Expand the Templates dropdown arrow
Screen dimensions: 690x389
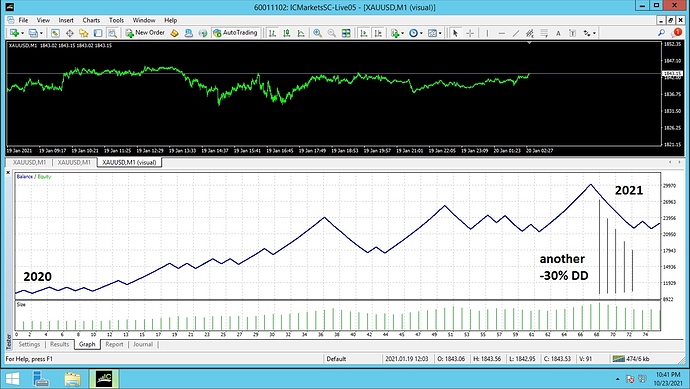pyautogui.click(x=440, y=33)
